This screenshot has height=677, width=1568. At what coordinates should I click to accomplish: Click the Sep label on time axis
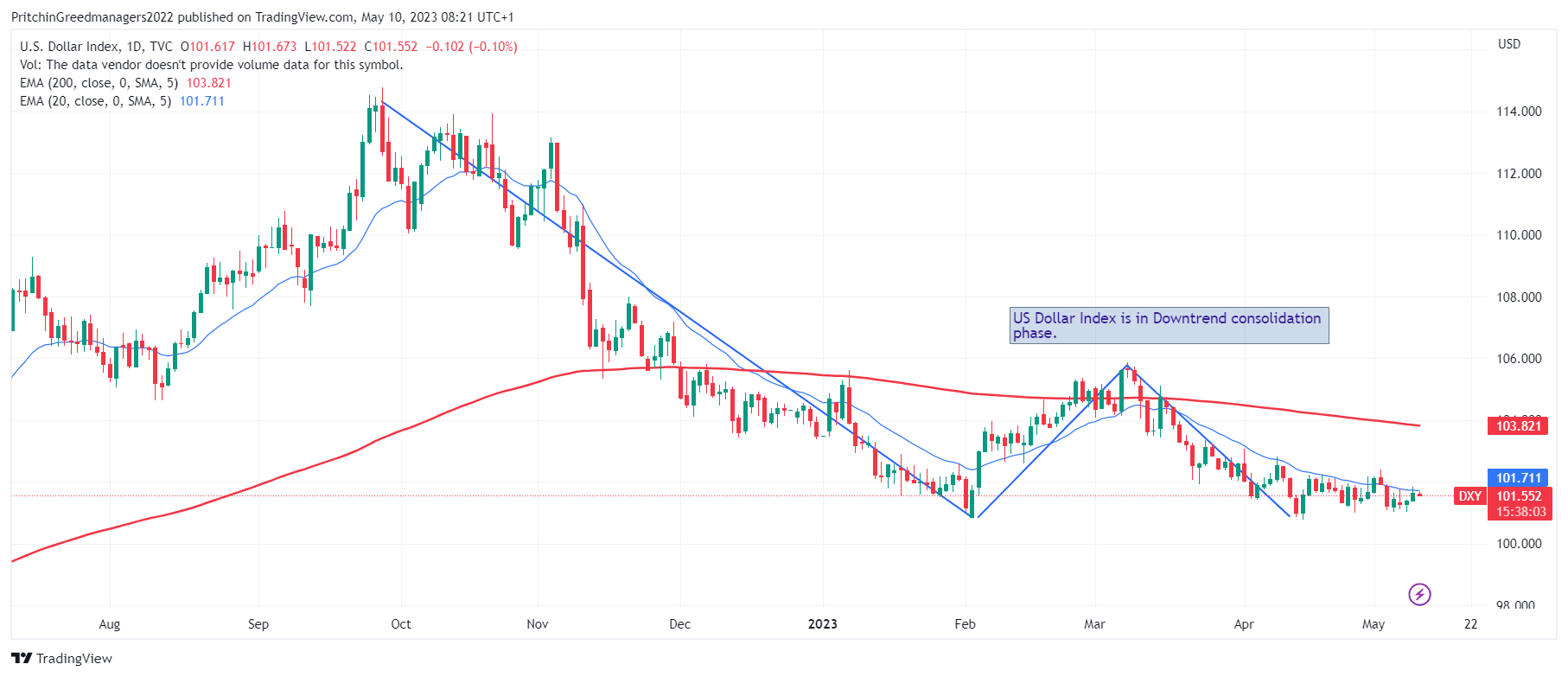coord(258,624)
